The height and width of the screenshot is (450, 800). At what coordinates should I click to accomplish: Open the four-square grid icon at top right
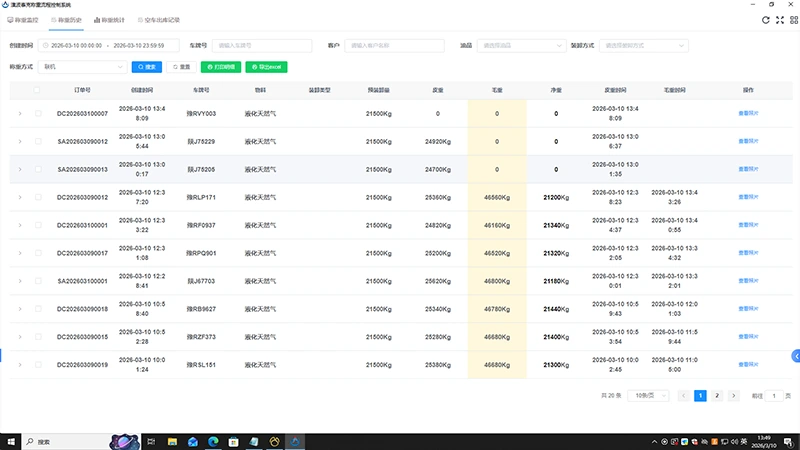794,20
